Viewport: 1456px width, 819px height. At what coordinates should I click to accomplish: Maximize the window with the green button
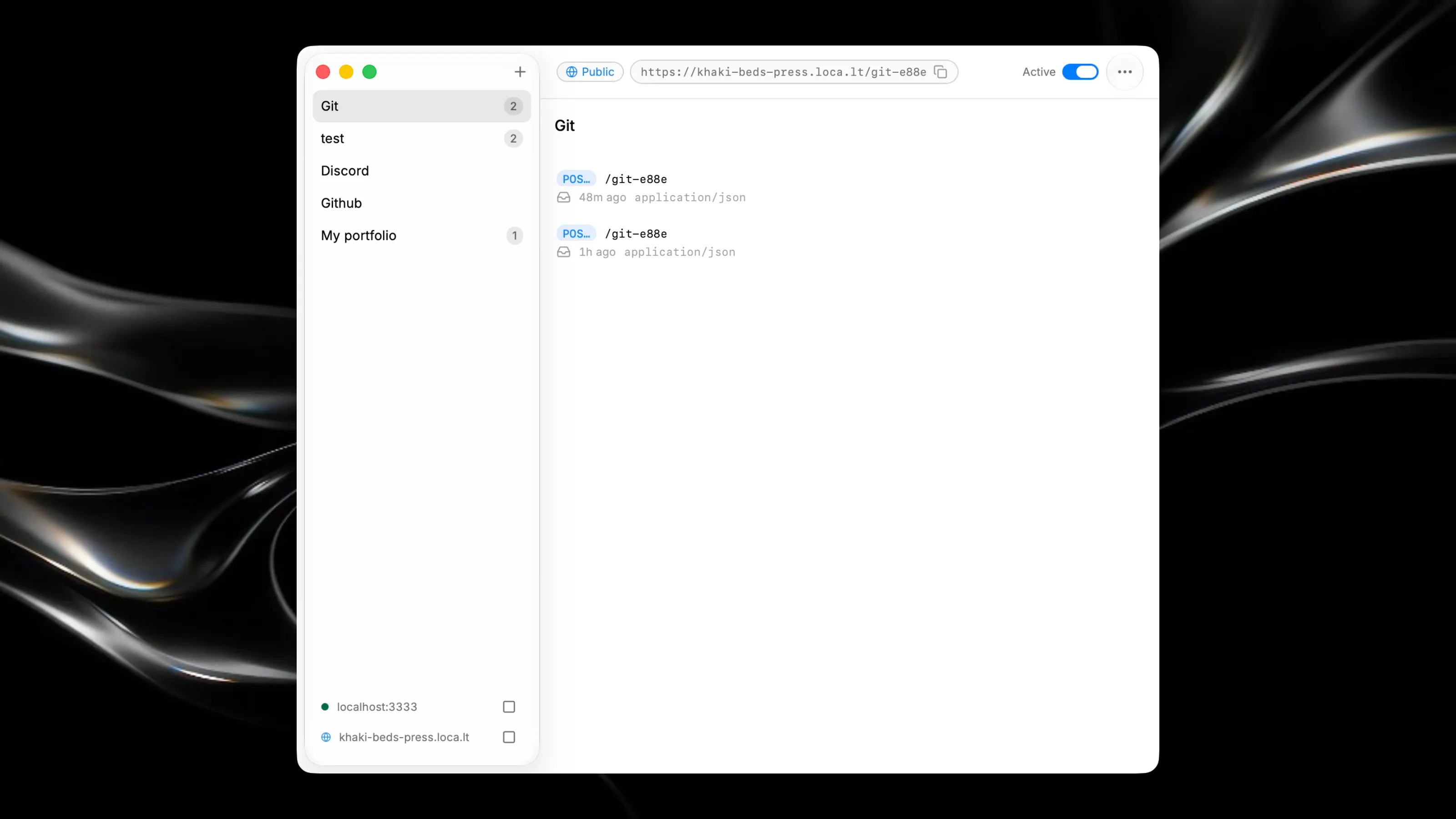click(369, 72)
